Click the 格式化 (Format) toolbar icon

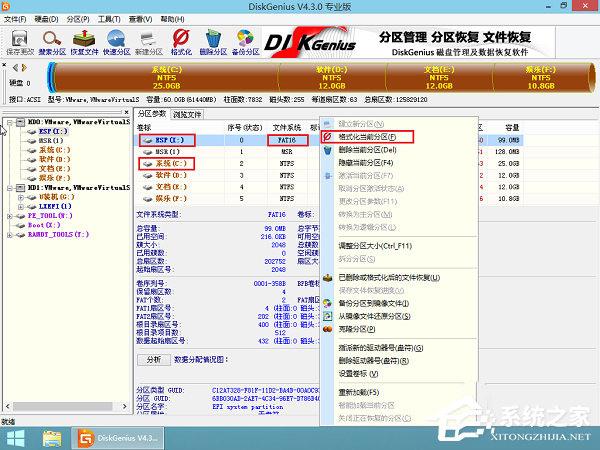pos(181,40)
